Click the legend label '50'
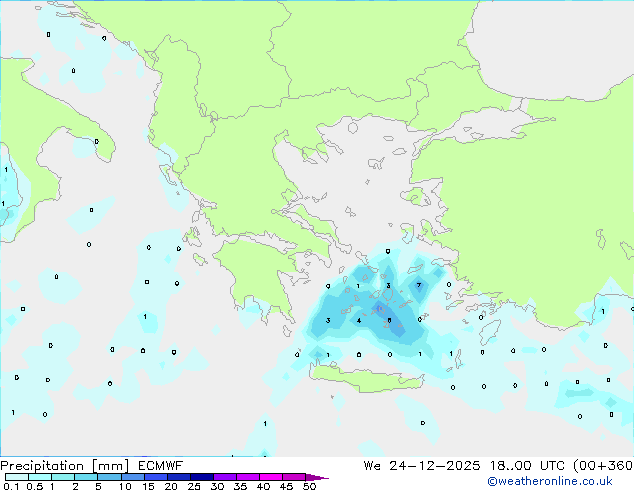 point(310,486)
